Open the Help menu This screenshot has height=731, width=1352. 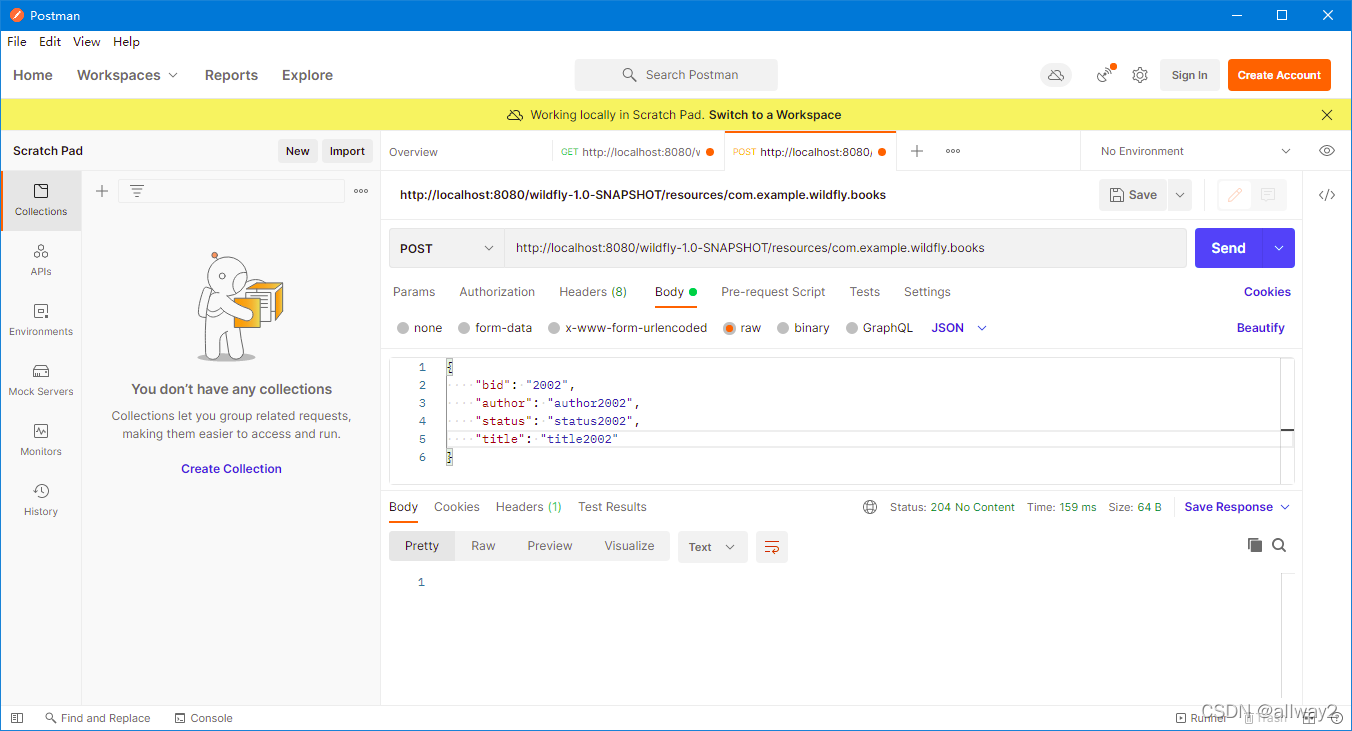click(126, 42)
